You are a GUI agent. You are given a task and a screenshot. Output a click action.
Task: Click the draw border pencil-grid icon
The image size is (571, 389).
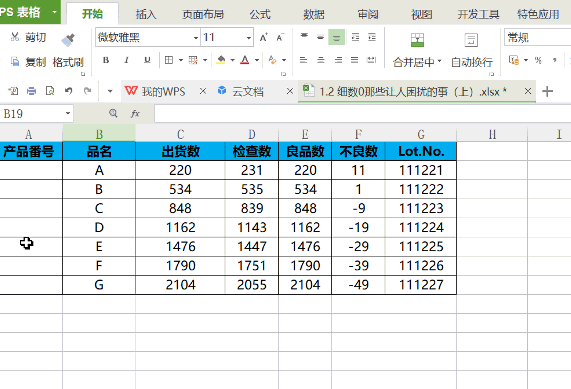coord(193,60)
